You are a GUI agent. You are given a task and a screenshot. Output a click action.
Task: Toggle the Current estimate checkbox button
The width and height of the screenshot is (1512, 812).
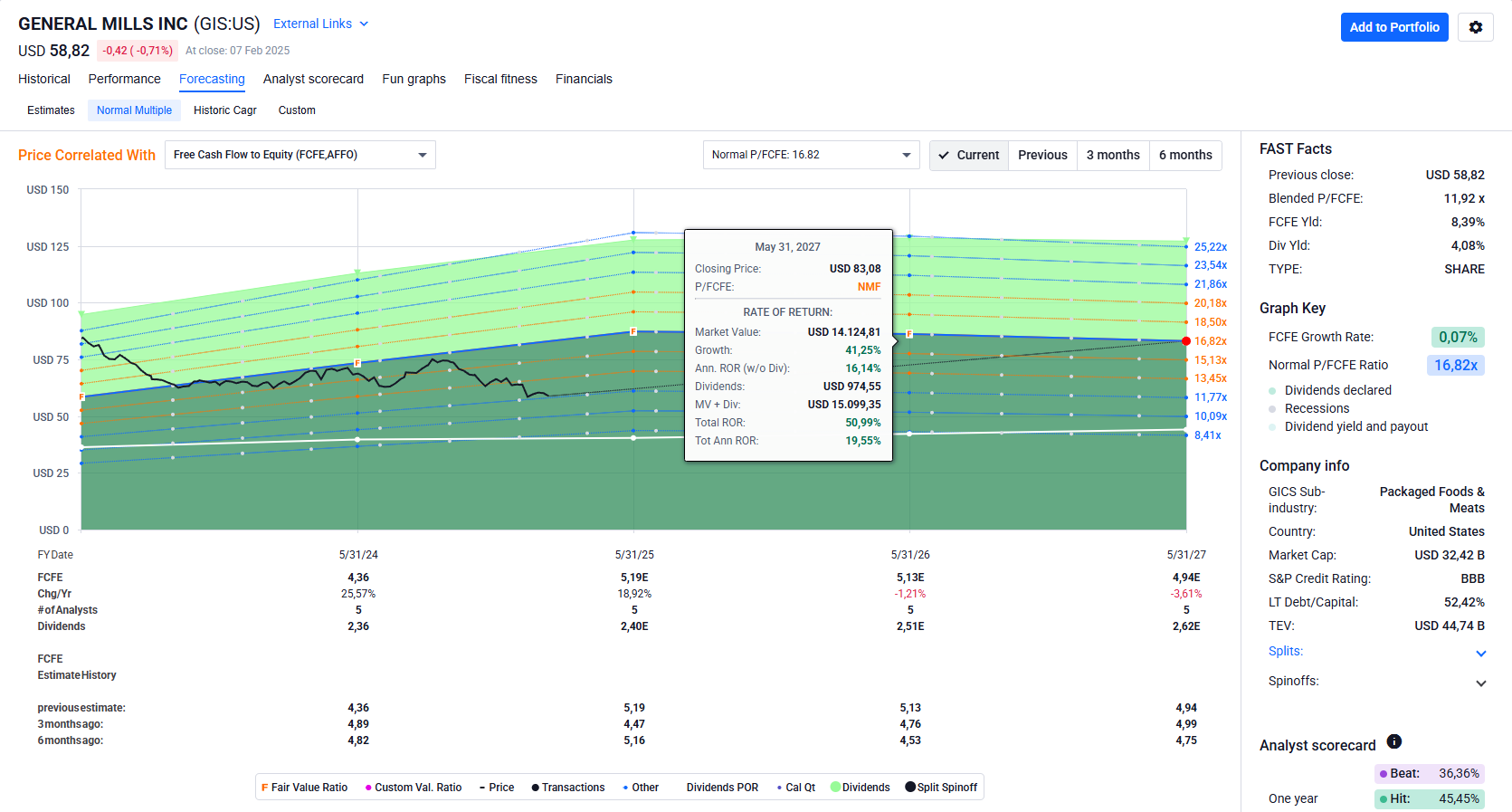(x=969, y=155)
